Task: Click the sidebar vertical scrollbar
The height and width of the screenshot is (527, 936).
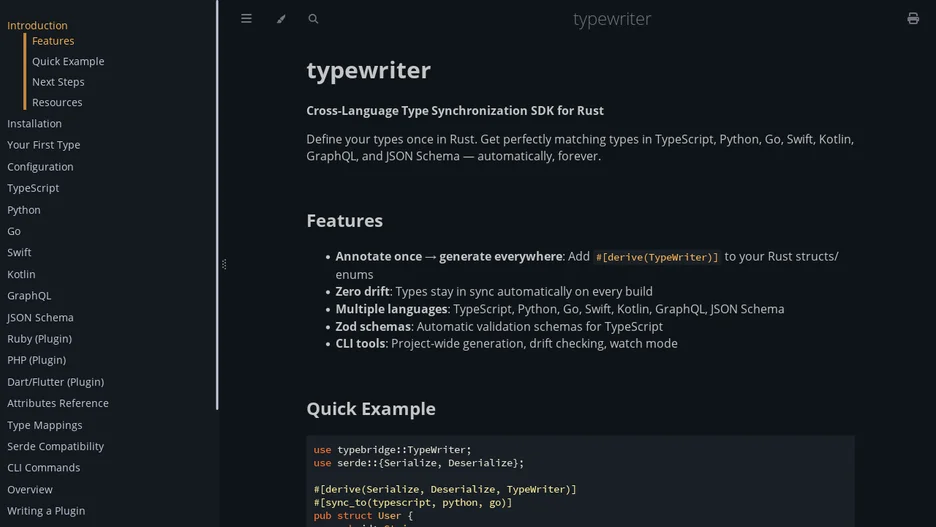Action: coord(217,205)
